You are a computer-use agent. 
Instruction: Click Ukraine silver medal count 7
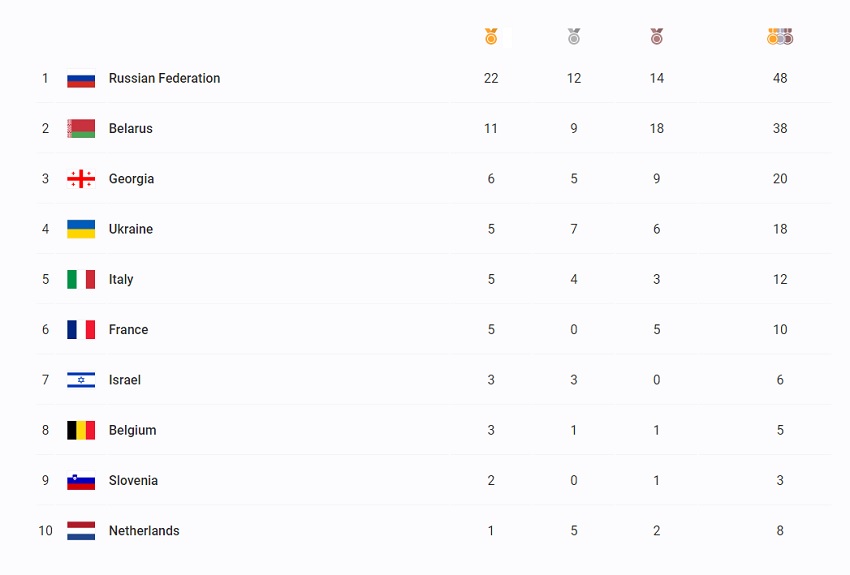(x=574, y=229)
